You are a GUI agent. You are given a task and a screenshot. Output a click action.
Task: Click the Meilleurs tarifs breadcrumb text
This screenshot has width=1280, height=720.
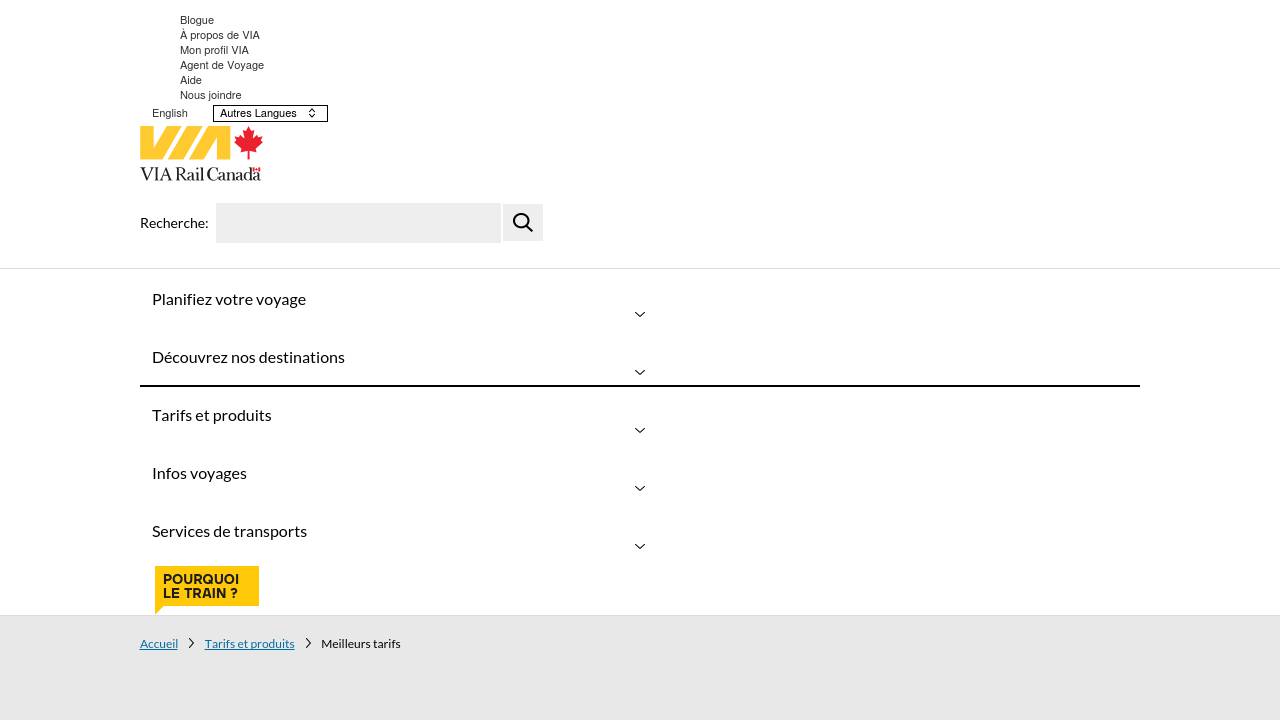[361, 644]
